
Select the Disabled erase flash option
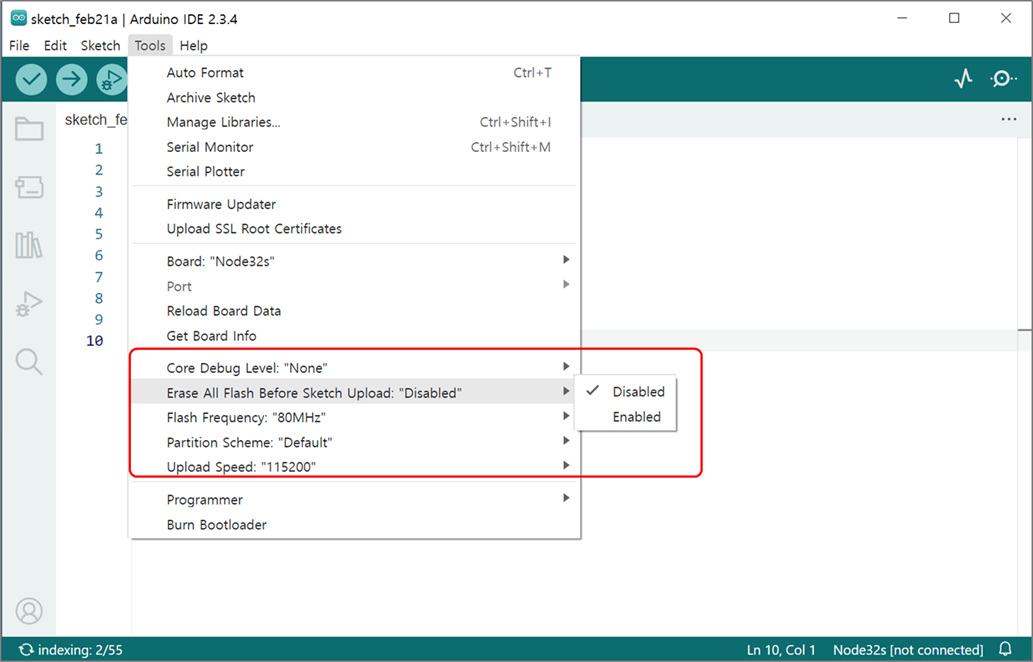point(626,392)
